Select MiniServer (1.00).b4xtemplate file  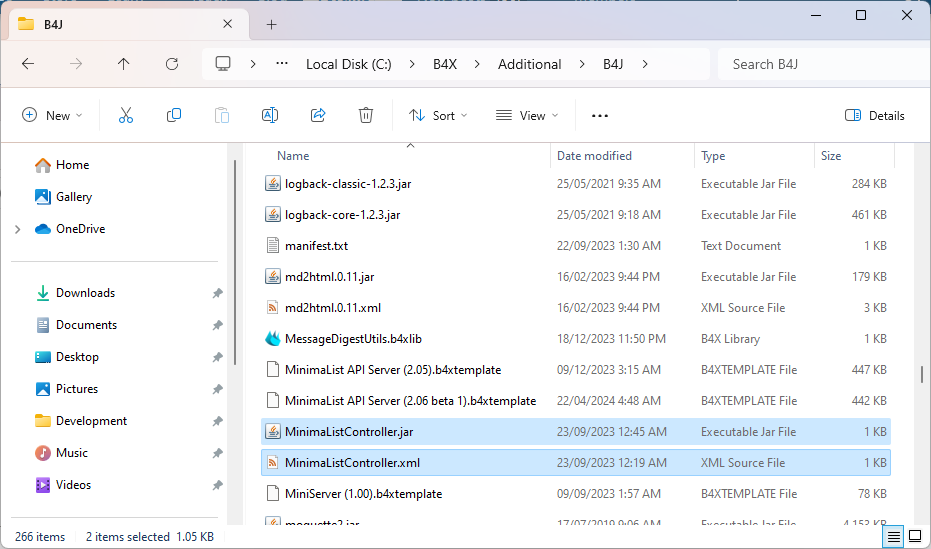576,493
